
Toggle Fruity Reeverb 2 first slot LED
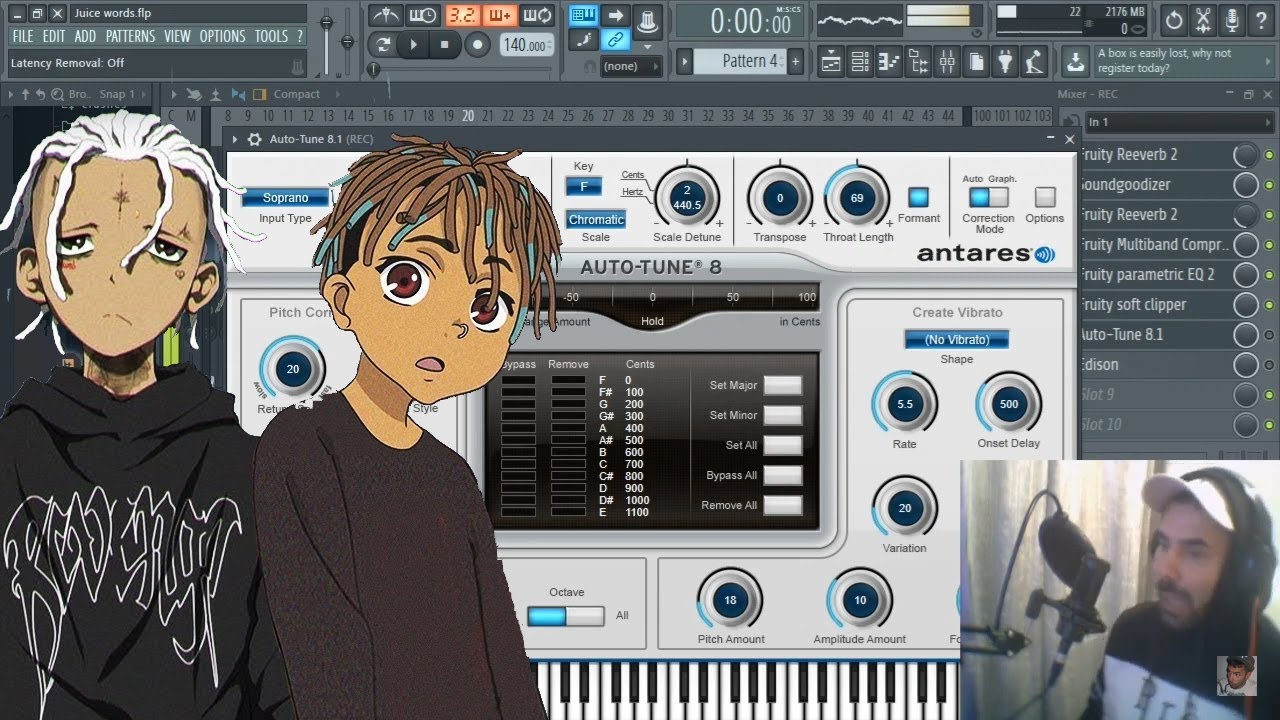[1269, 155]
